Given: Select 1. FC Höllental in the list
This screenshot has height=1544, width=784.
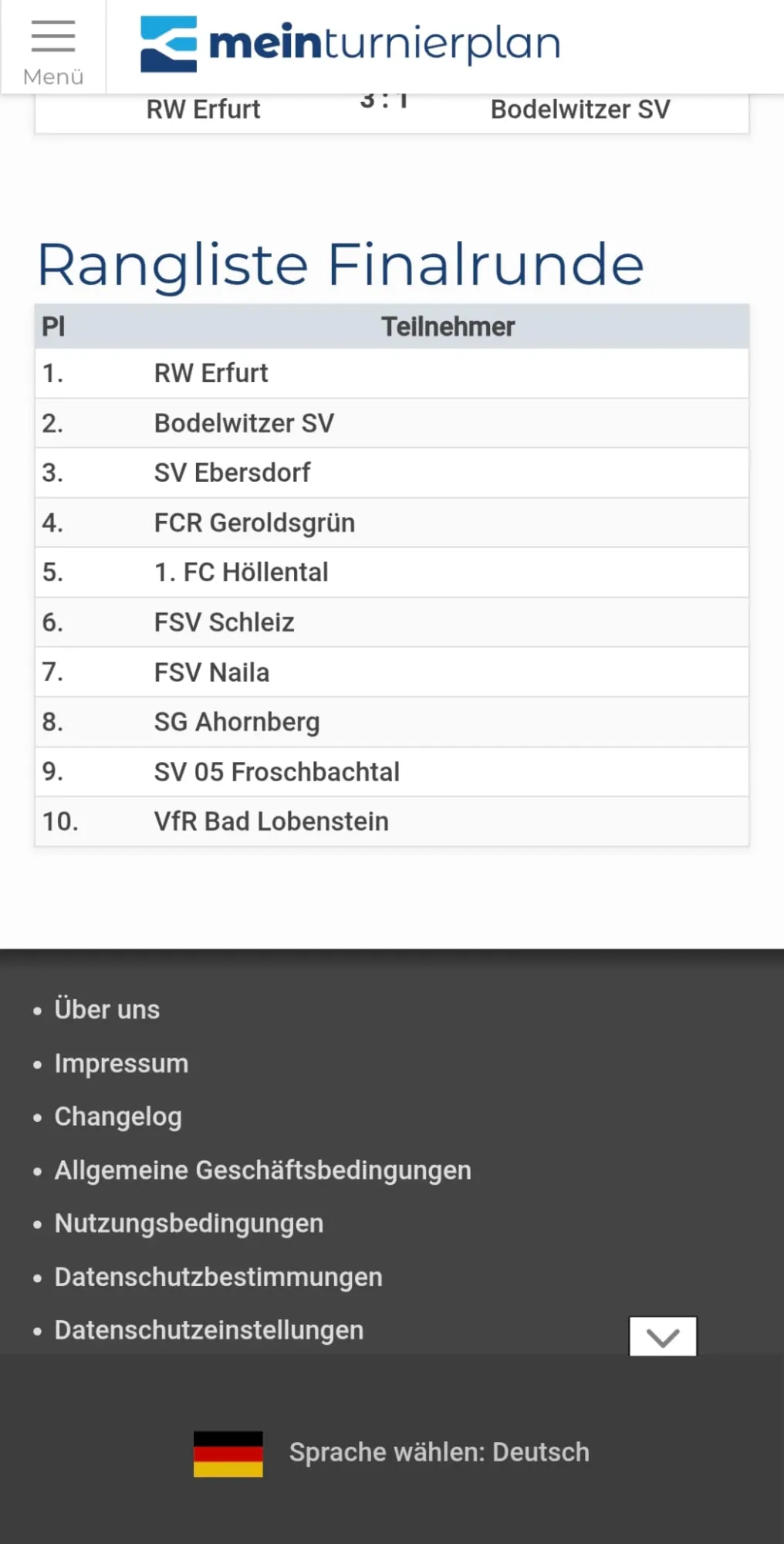Looking at the screenshot, I should (x=241, y=572).
